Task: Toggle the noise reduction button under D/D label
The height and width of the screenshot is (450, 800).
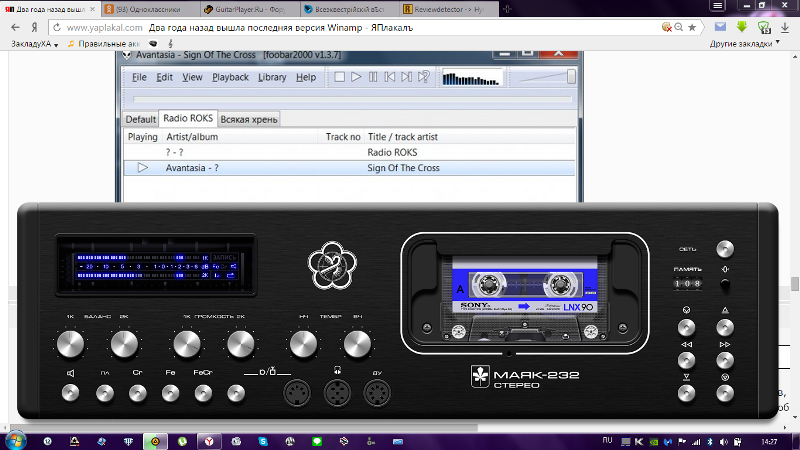Action: coord(236,393)
